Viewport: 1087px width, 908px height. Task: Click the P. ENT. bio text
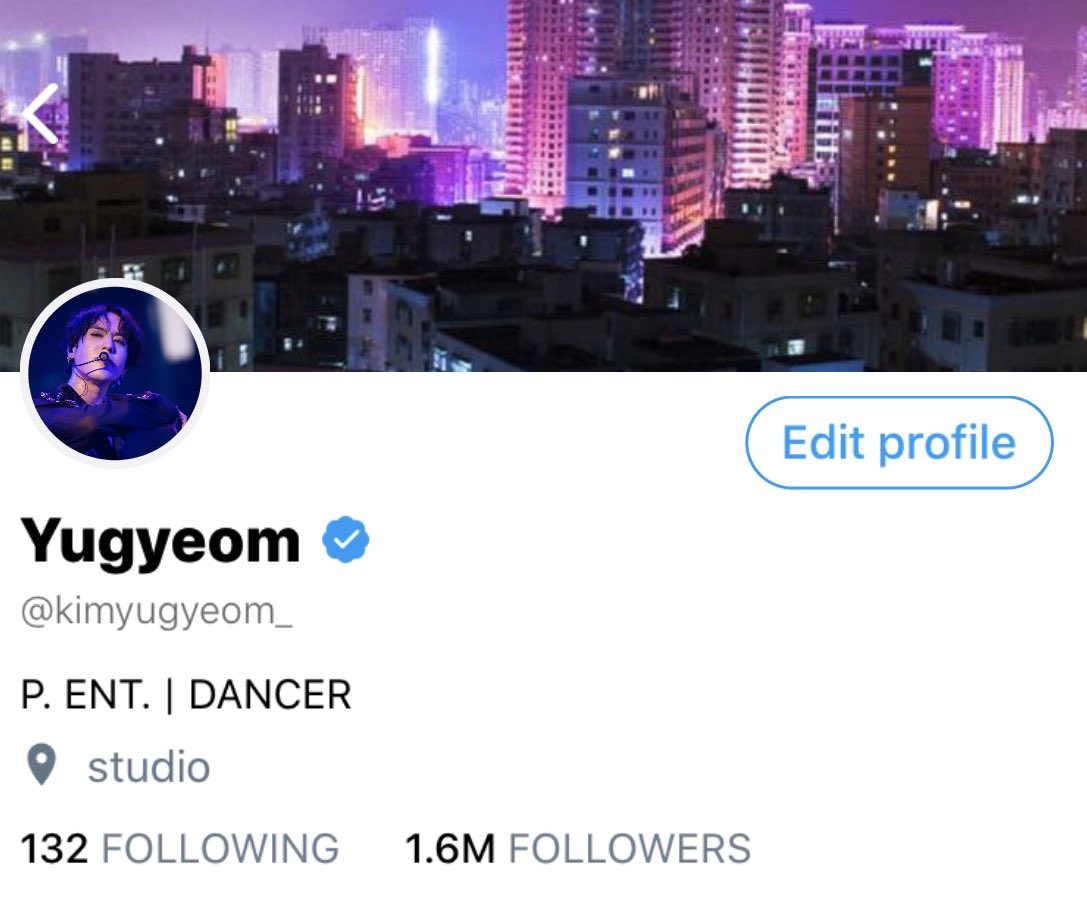85,695
